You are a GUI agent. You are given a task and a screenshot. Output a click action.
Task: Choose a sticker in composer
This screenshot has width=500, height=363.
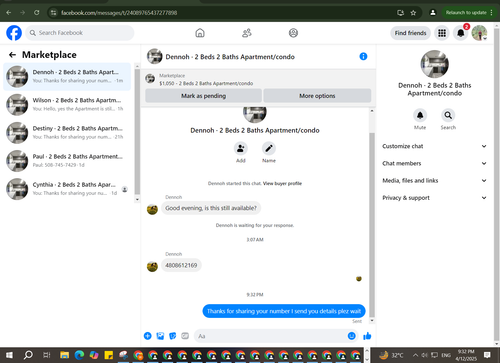coord(173,336)
